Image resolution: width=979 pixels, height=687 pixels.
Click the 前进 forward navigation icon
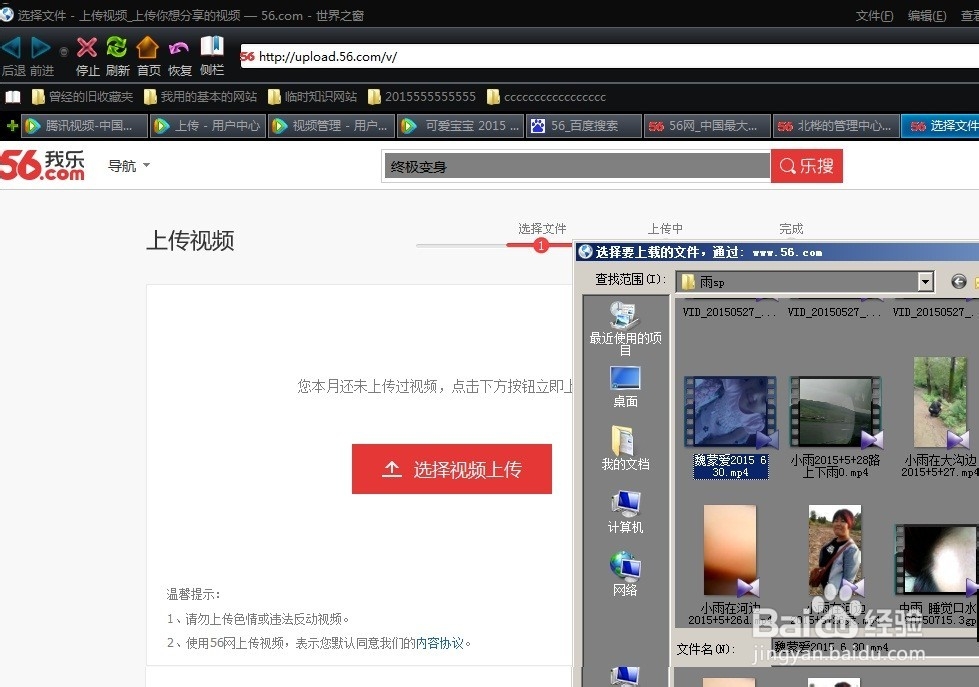[x=38, y=46]
